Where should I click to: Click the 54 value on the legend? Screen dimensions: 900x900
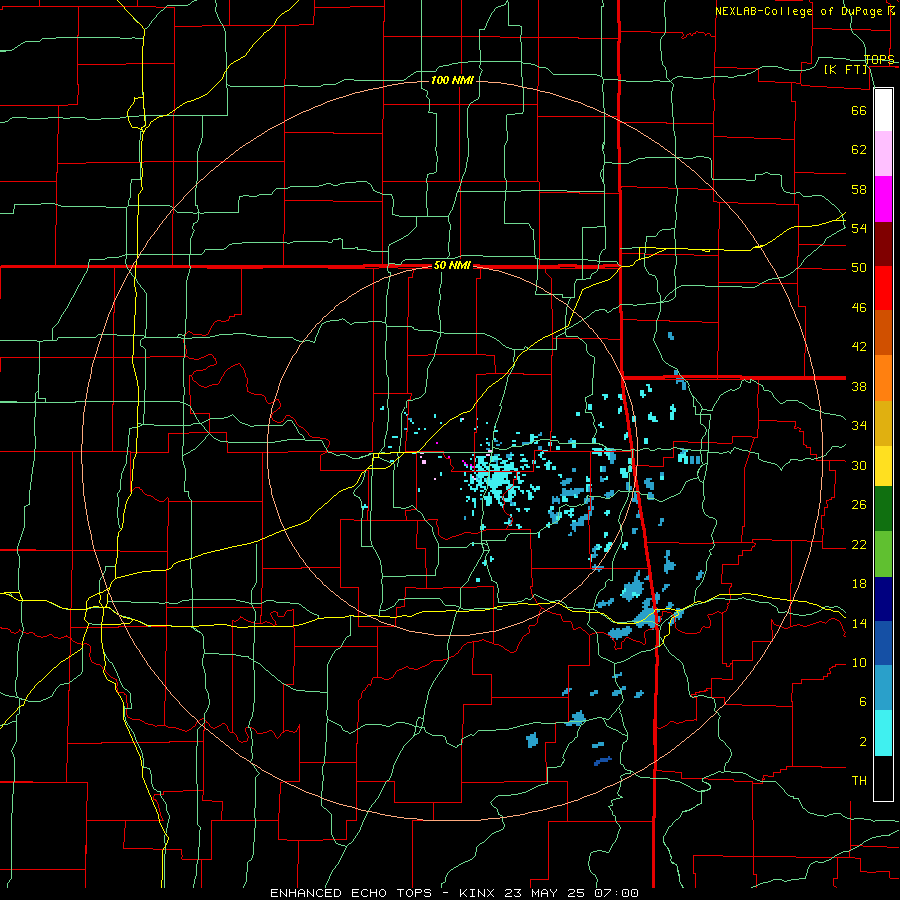point(859,228)
